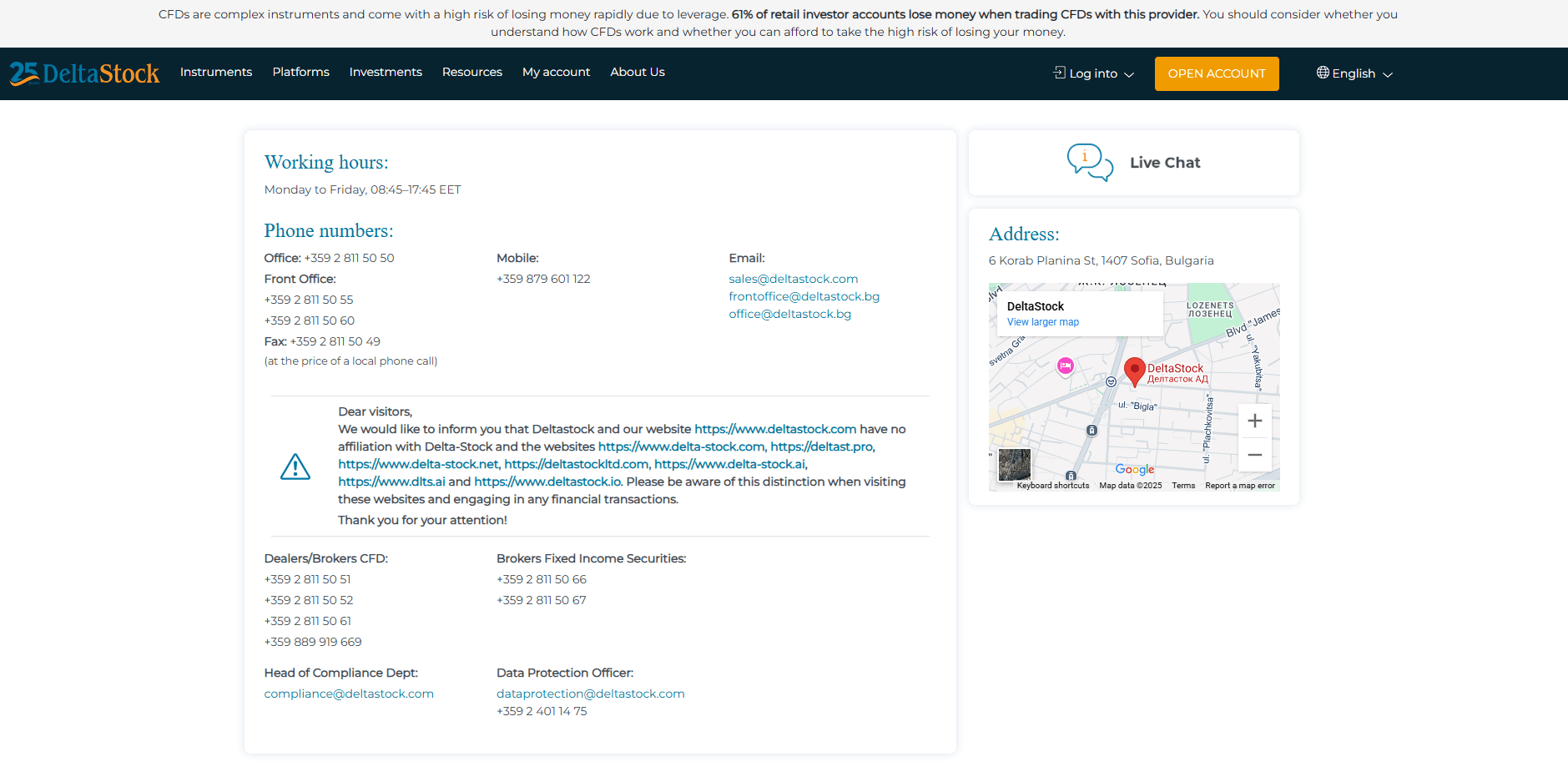Click Dealers number +359 889 919 669
The width and height of the screenshot is (1568, 782).
click(313, 642)
